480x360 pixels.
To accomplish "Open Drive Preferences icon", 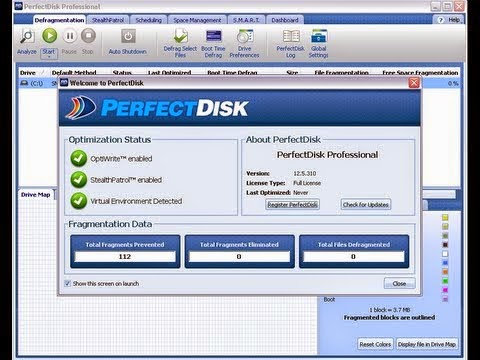I will [245, 36].
